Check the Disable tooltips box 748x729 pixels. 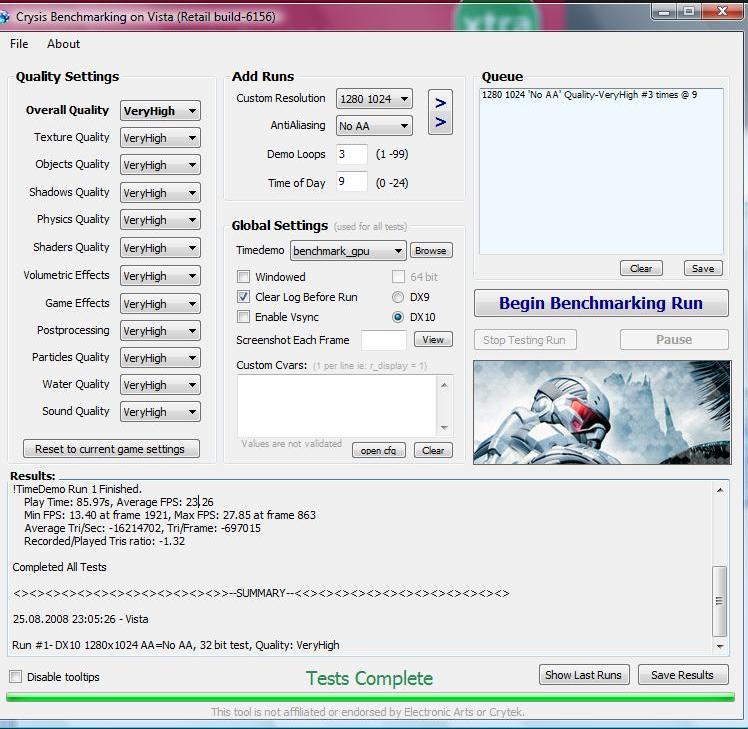coord(16,677)
